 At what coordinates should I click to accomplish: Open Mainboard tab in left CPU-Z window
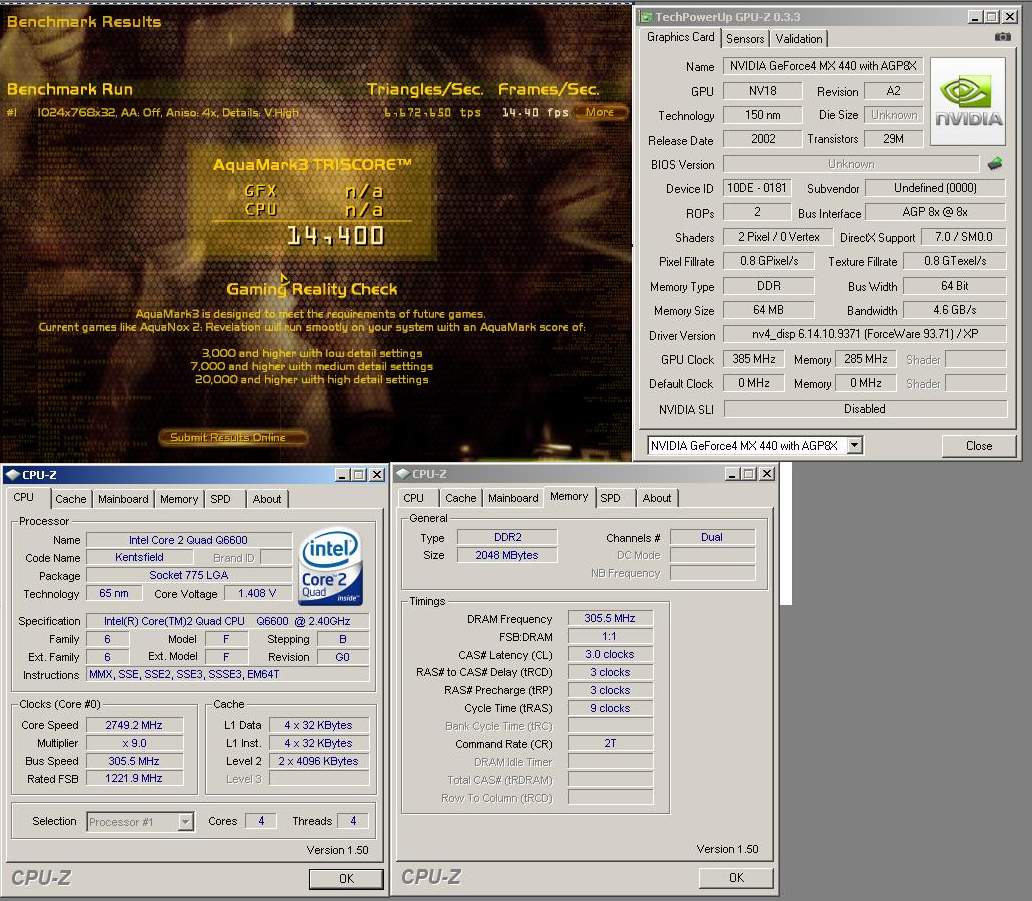(123, 499)
